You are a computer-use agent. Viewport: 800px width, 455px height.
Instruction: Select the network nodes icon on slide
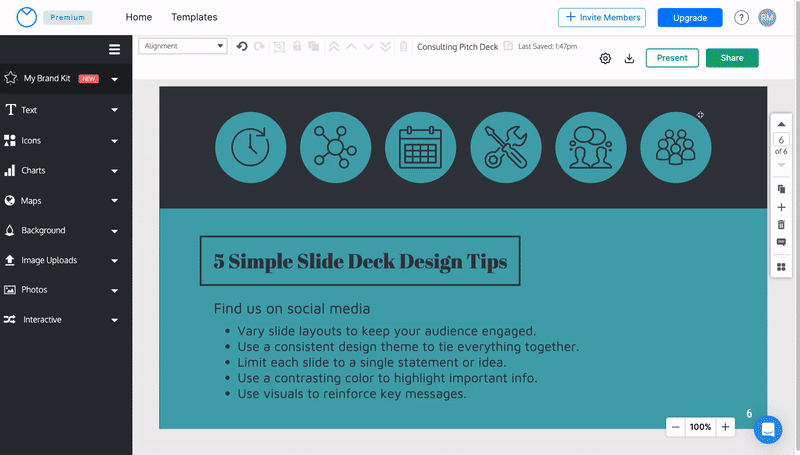coord(336,147)
